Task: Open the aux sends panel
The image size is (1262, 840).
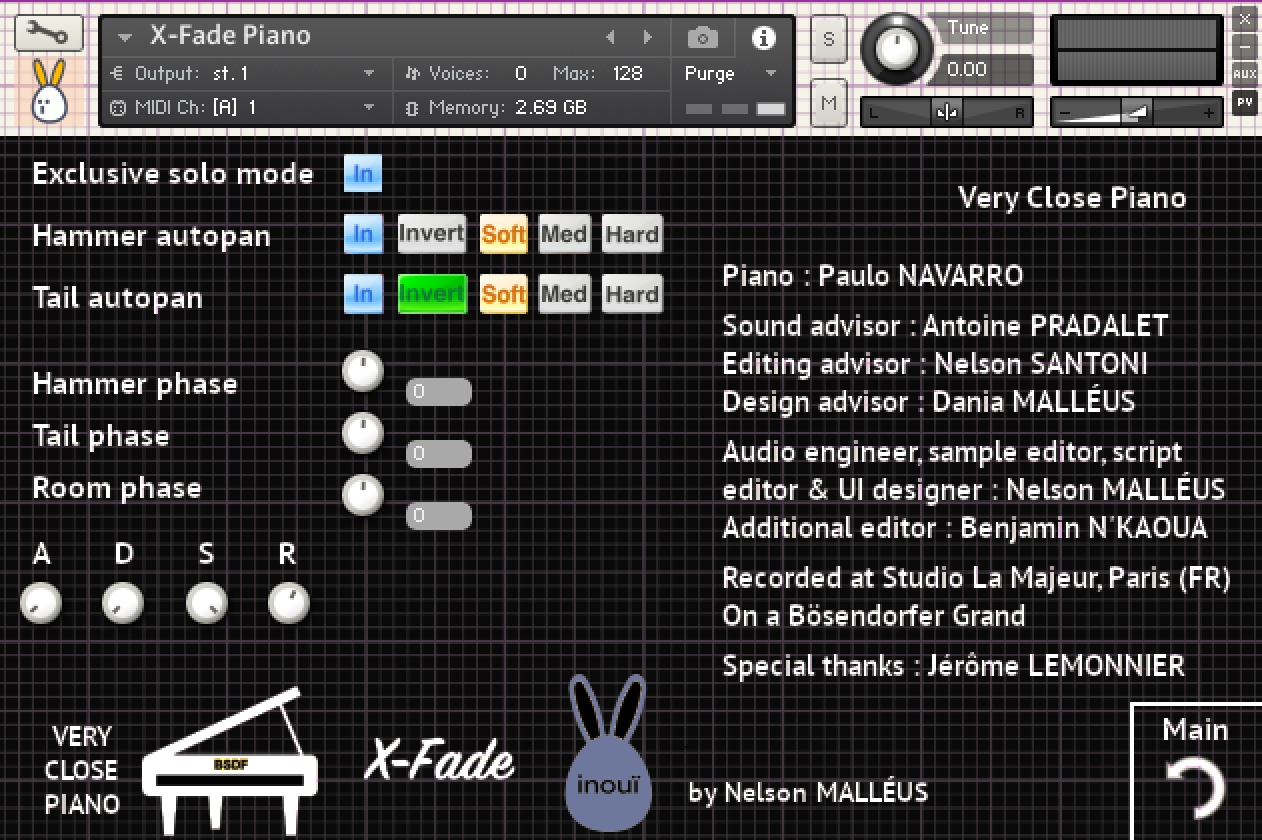Action: [x=1247, y=73]
